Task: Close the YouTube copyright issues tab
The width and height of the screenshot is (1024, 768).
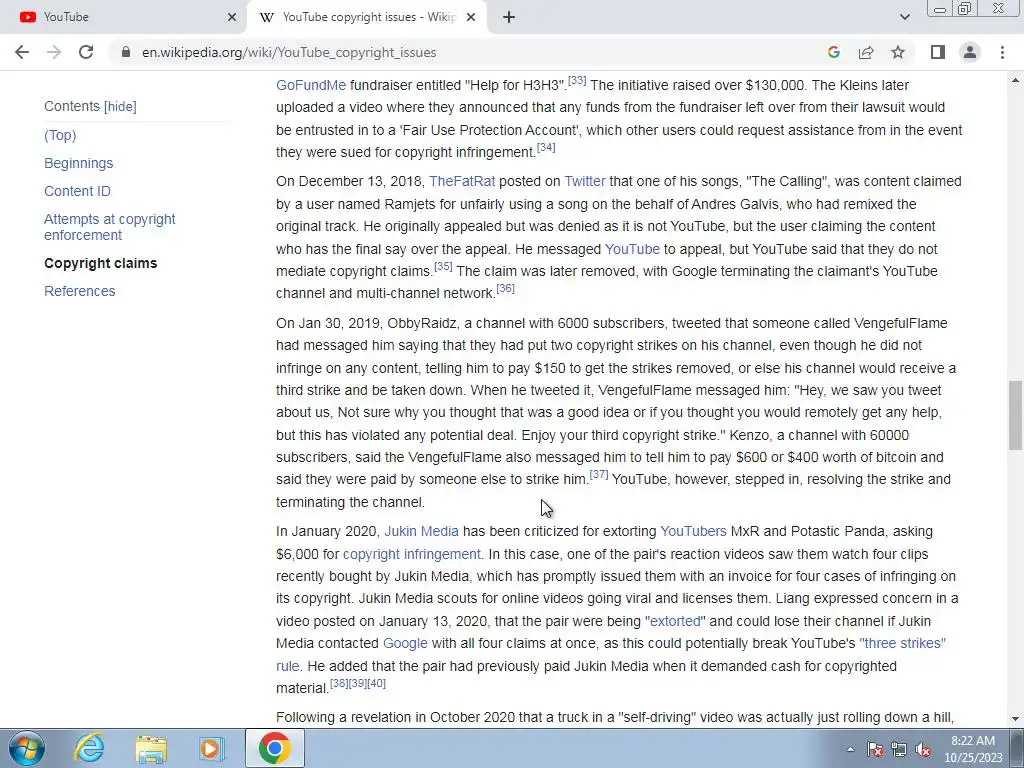Action: click(x=471, y=17)
